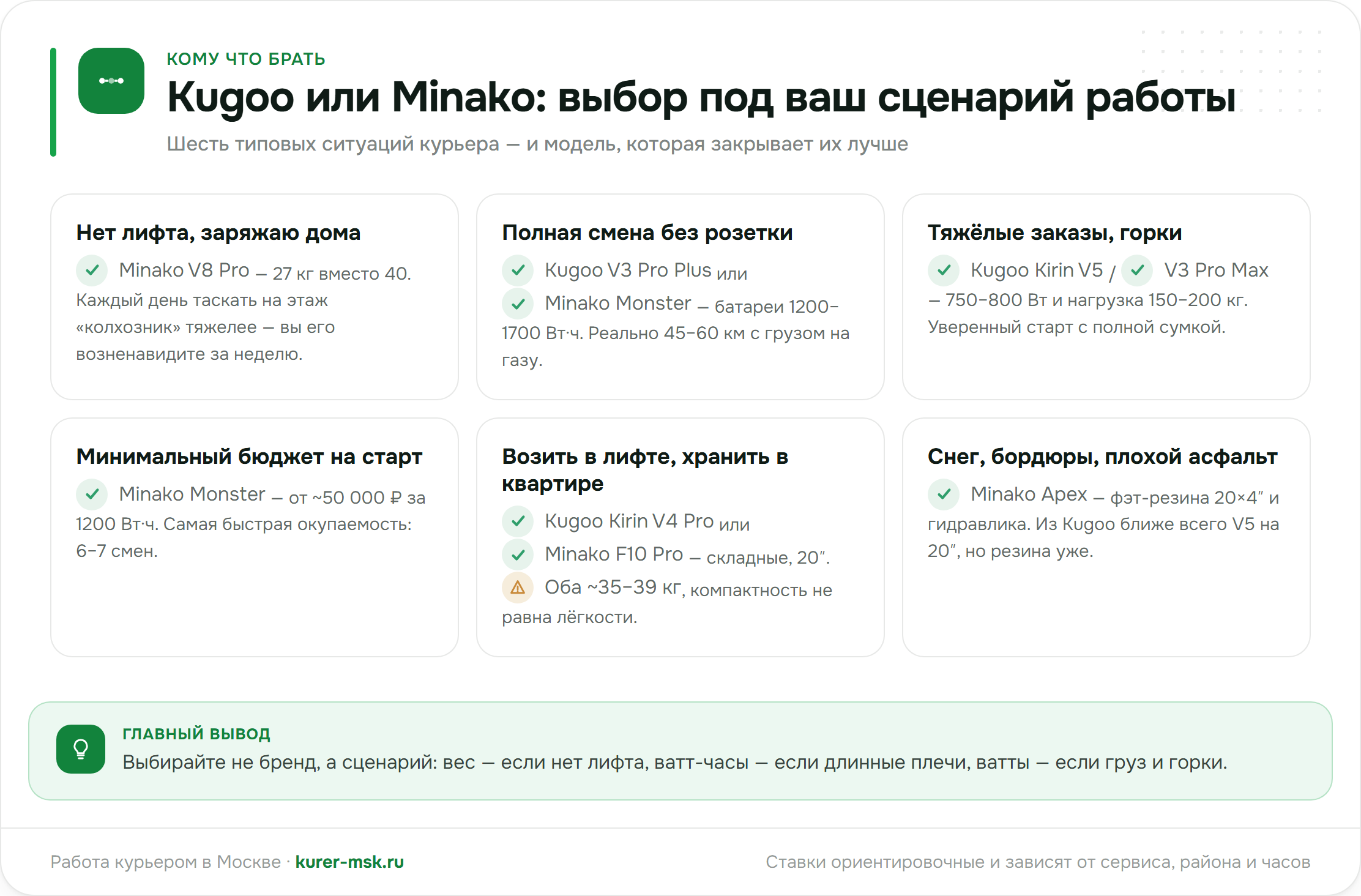Click the heading Снег, бордюры, плохой асфальт
This screenshot has width=1361, height=896.
(x=1103, y=457)
